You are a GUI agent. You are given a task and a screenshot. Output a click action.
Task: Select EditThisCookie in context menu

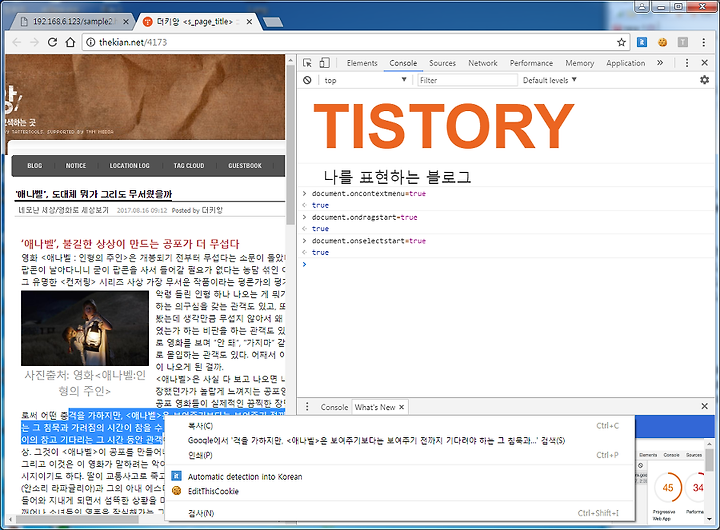[x=399, y=491]
